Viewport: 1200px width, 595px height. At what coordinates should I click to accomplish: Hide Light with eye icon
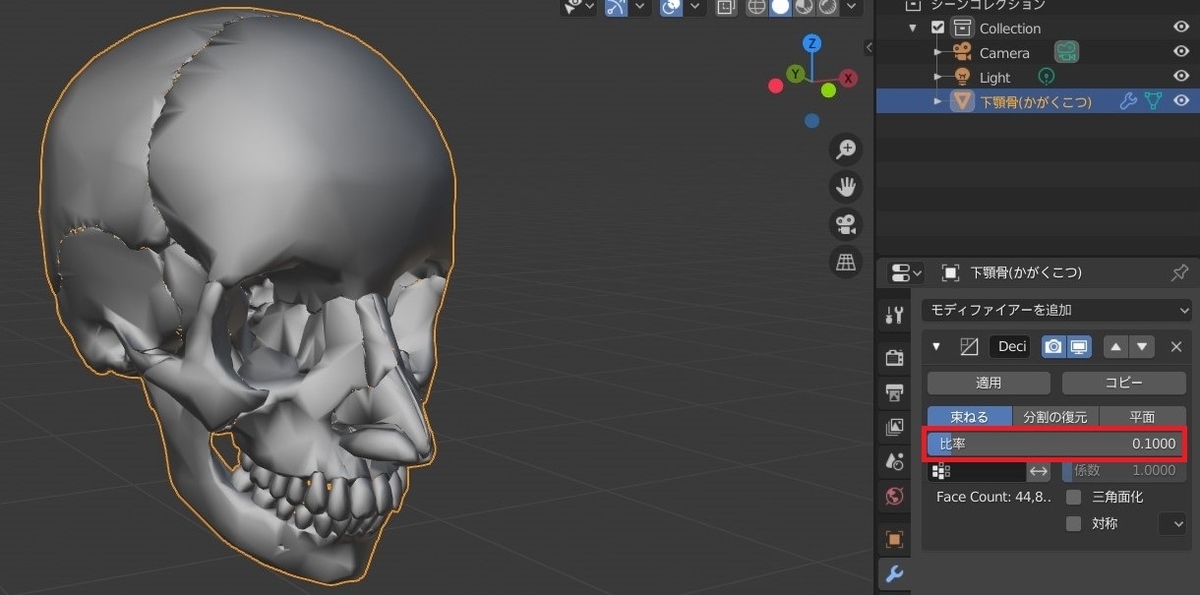tap(1181, 76)
